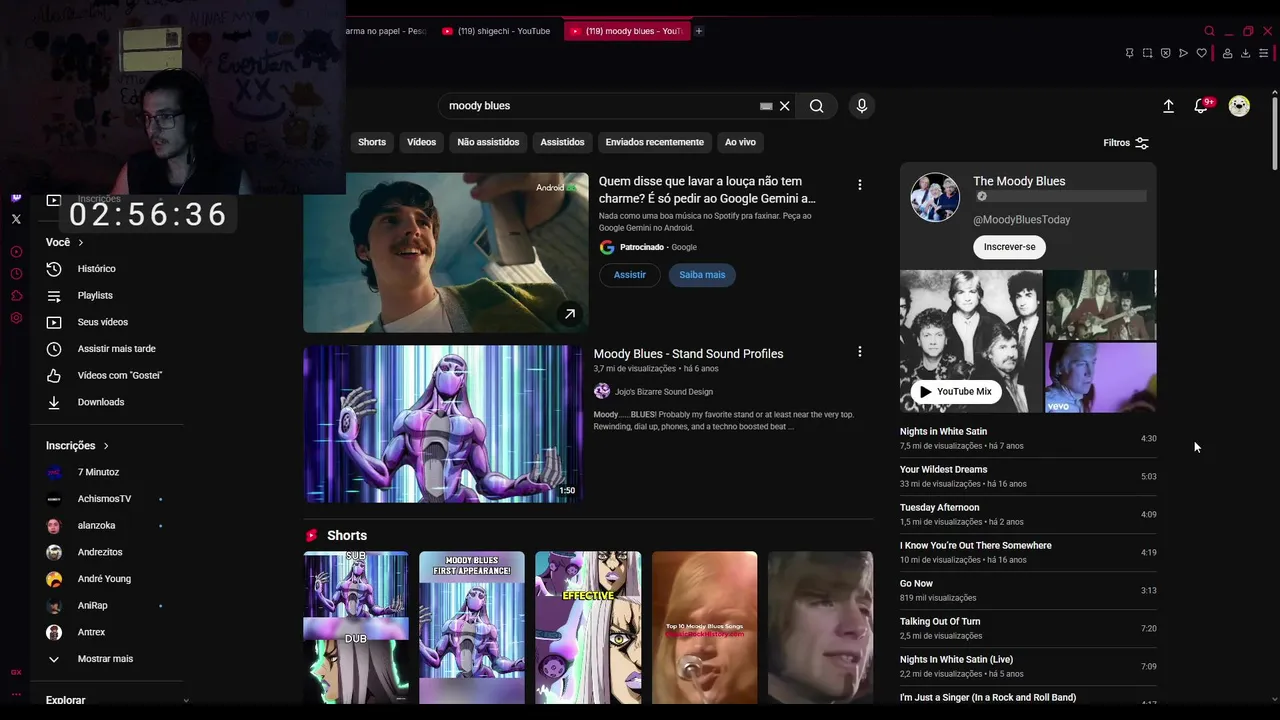1280x720 pixels.
Task: Toggle the Assistidos filter chip
Action: tap(562, 142)
